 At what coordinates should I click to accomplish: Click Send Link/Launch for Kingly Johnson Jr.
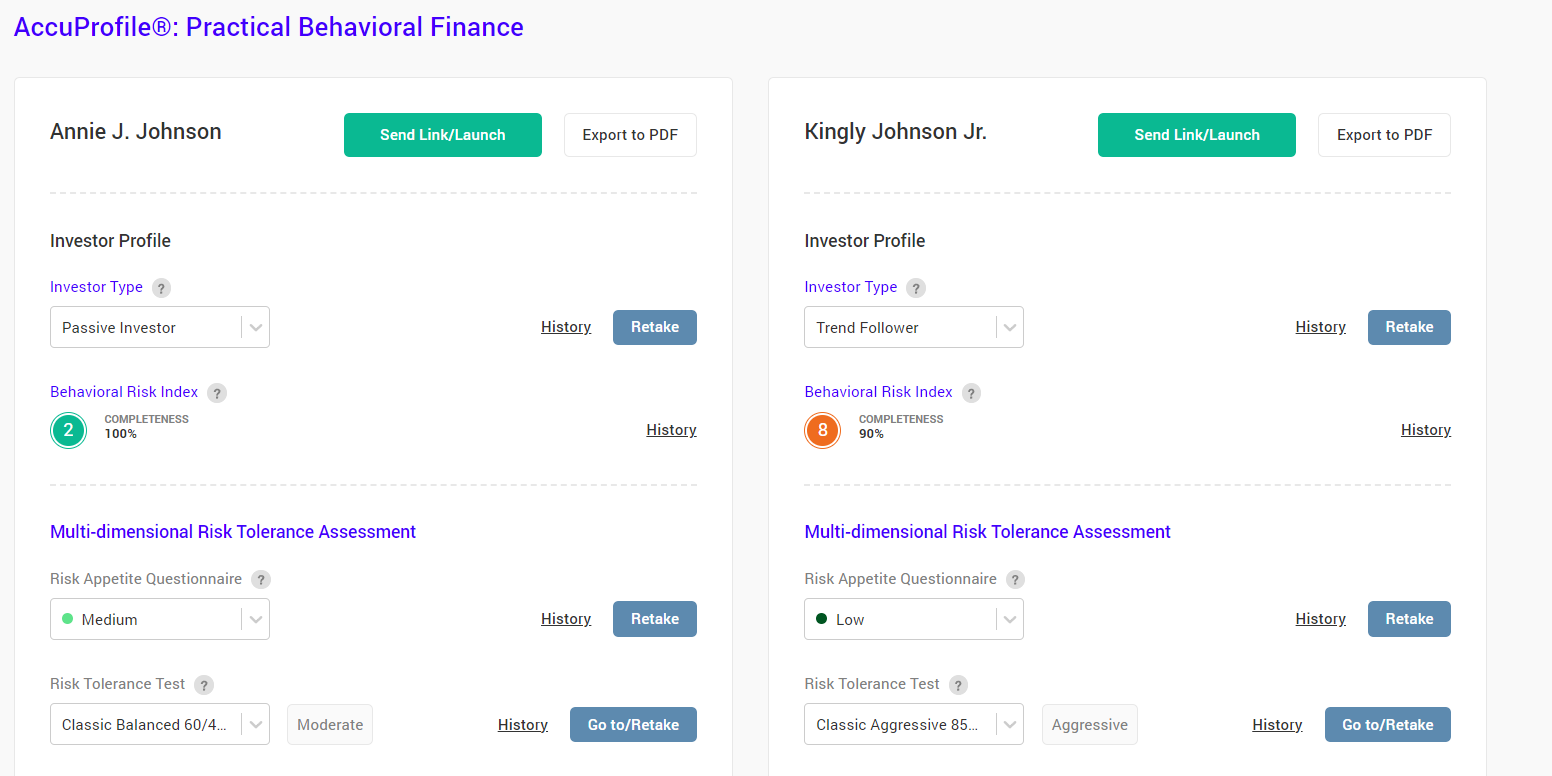pos(1197,135)
